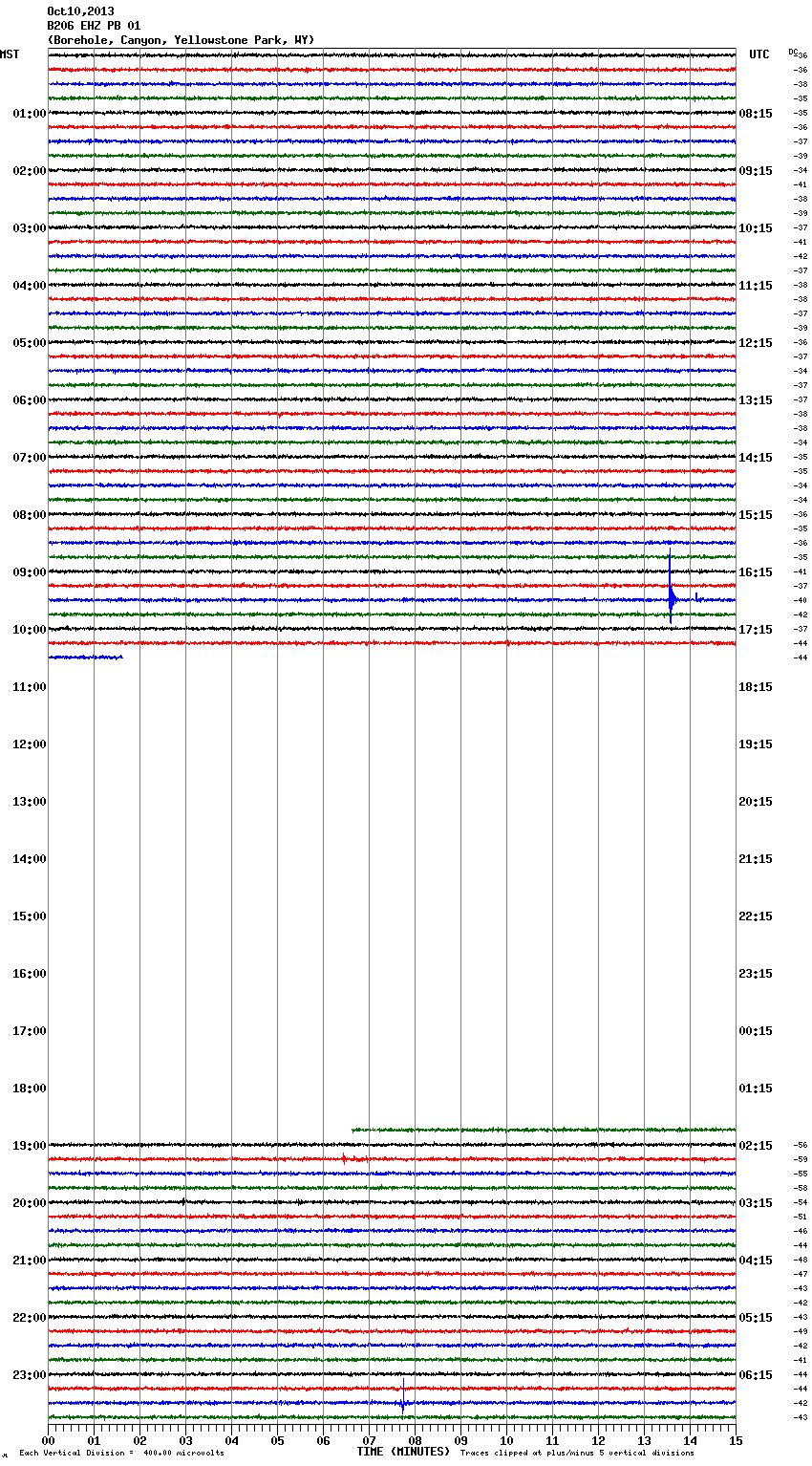Click the 22:15 UTC time label
The image size is (812, 1466).
(x=756, y=916)
